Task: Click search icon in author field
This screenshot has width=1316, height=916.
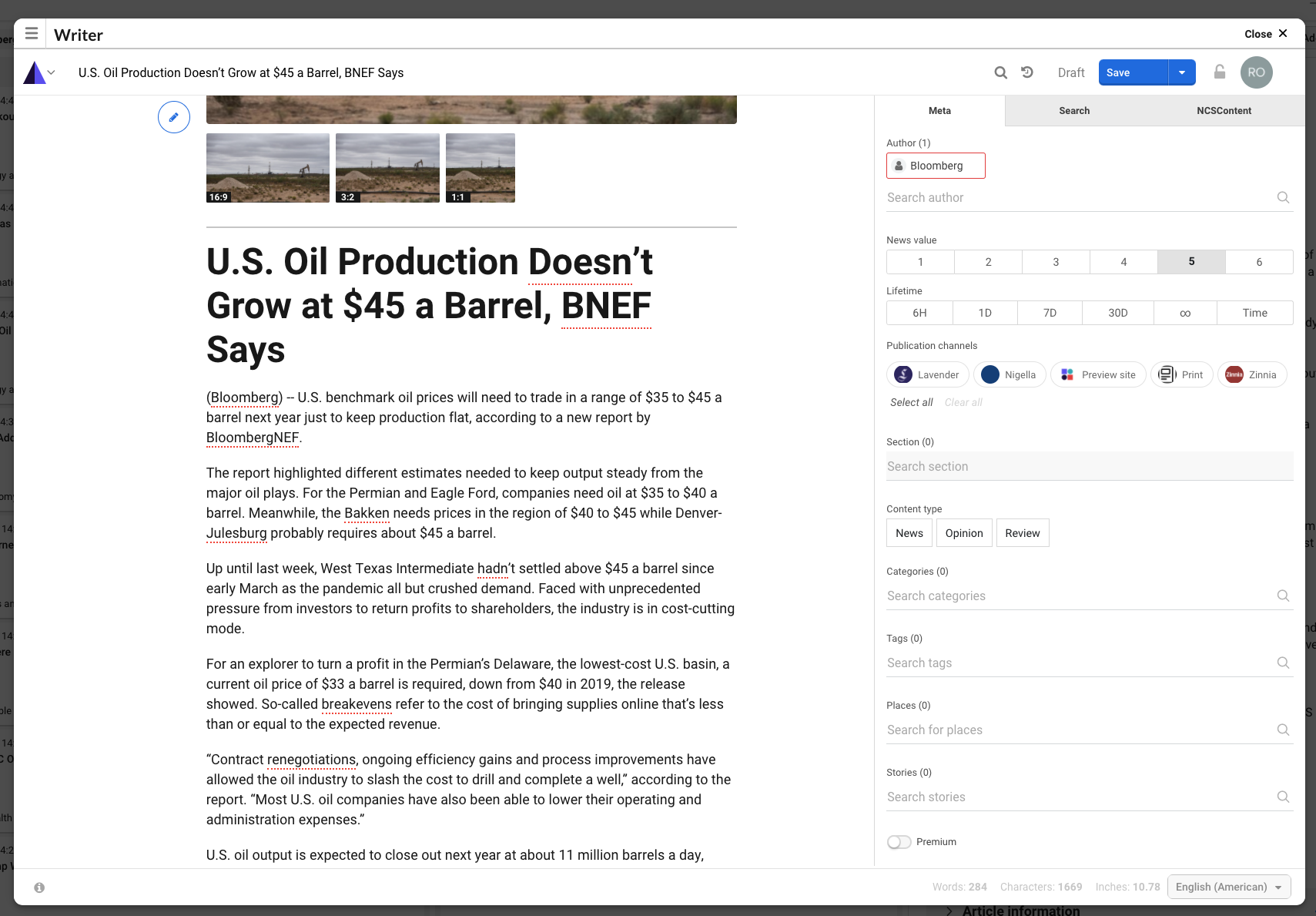Action: click(x=1283, y=197)
